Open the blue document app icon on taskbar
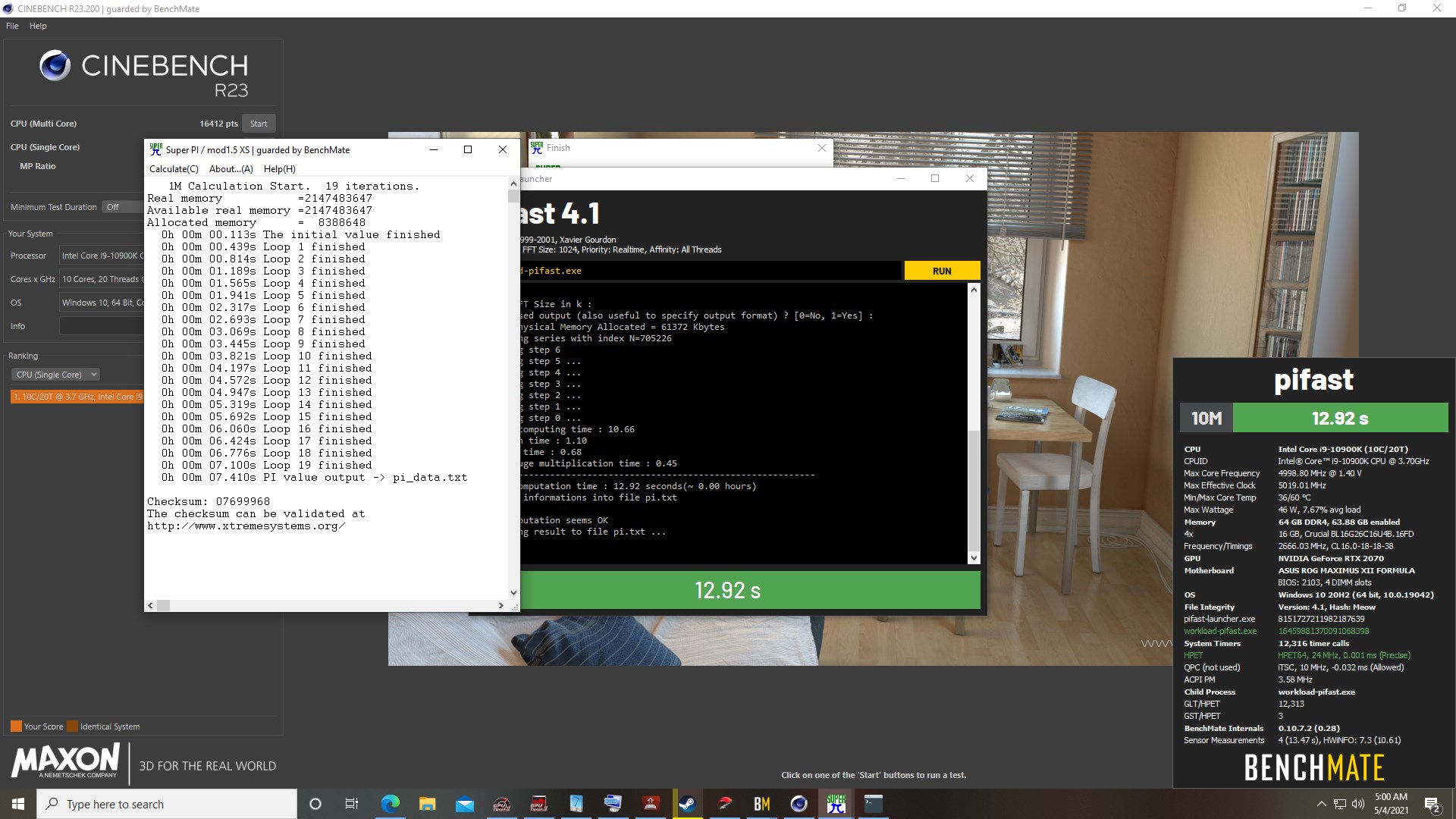The height and width of the screenshot is (819, 1456). (x=576, y=804)
